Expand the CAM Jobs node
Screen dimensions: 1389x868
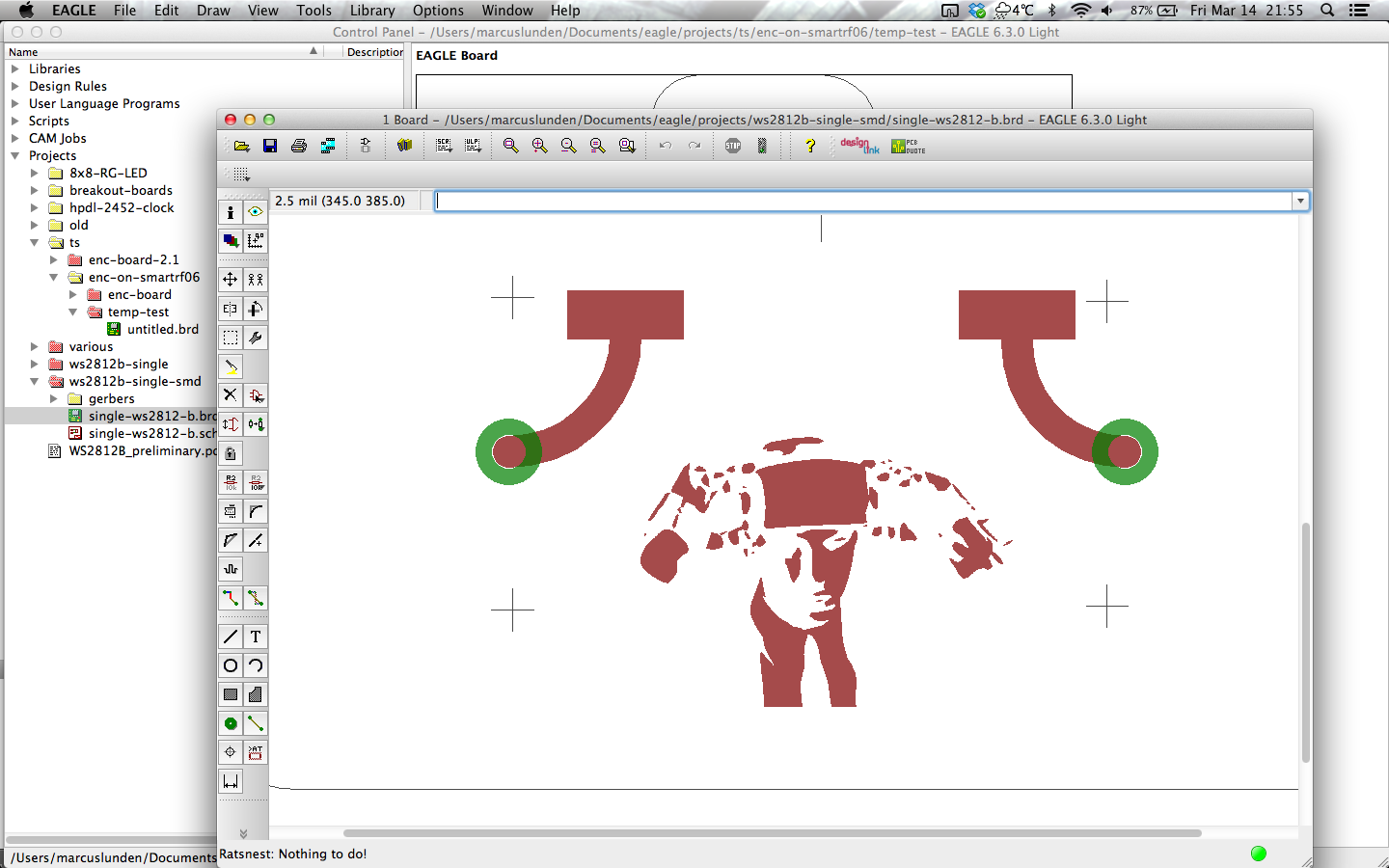click(x=14, y=138)
